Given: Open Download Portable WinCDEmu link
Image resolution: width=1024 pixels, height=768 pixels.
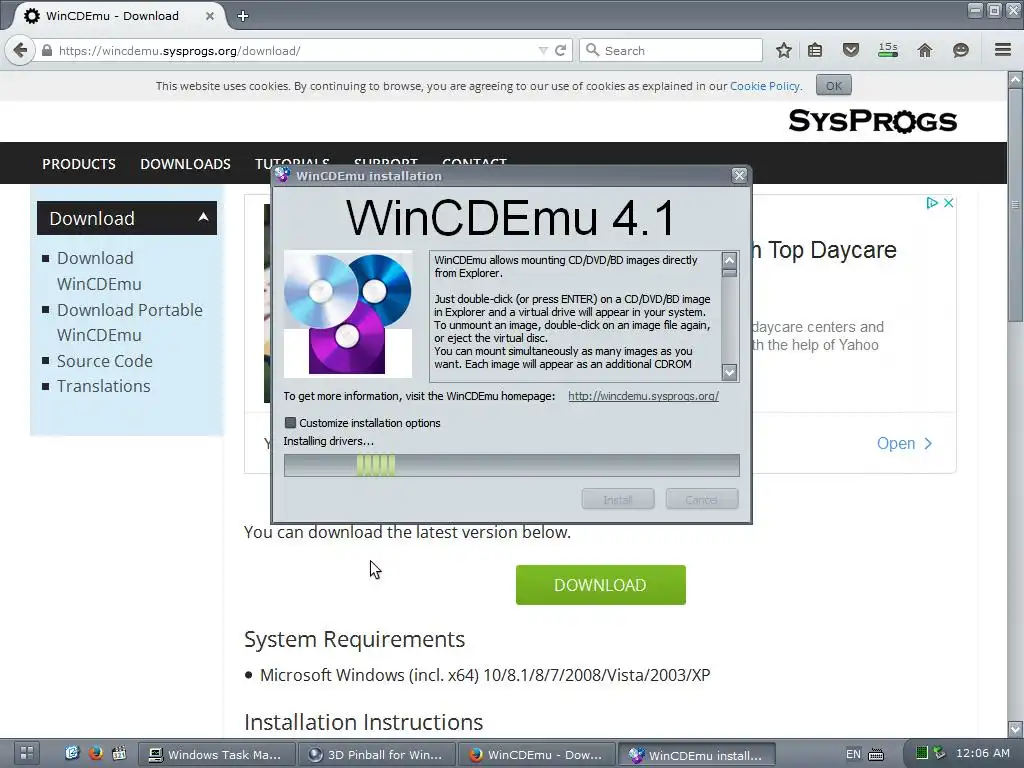Looking at the screenshot, I should click(129, 323).
